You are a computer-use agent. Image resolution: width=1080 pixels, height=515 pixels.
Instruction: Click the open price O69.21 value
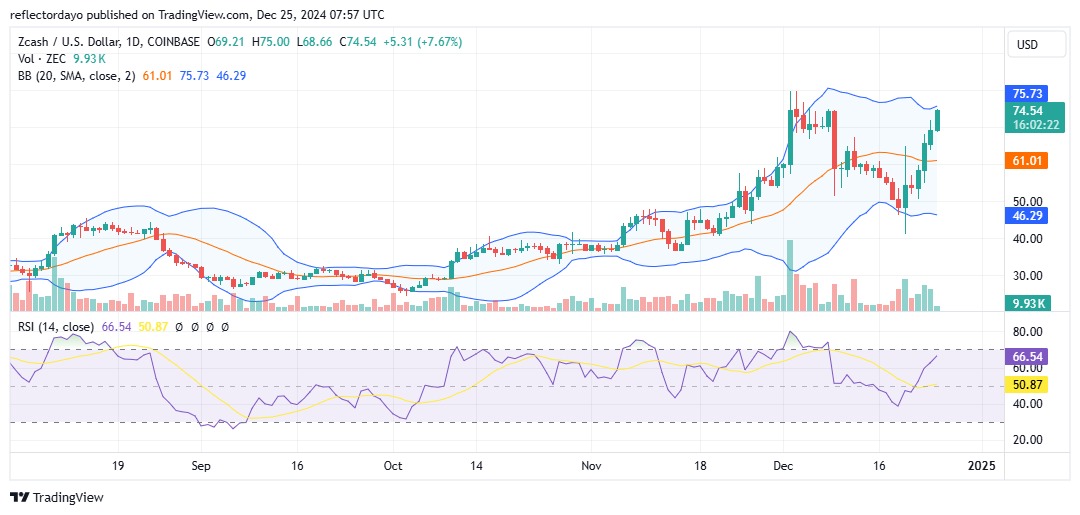pyautogui.click(x=228, y=42)
